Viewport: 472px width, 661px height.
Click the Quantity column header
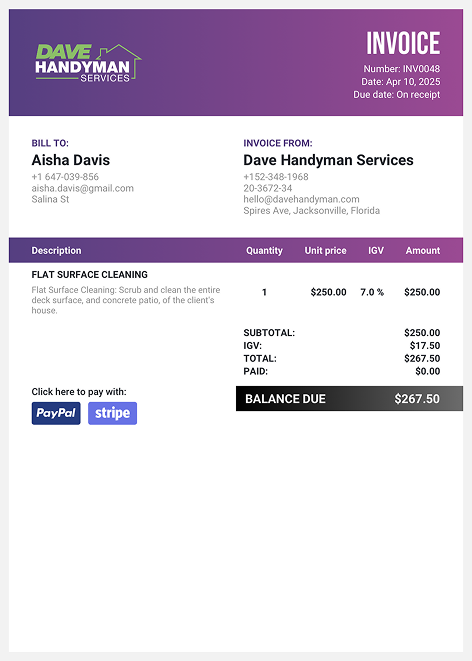pos(264,251)
